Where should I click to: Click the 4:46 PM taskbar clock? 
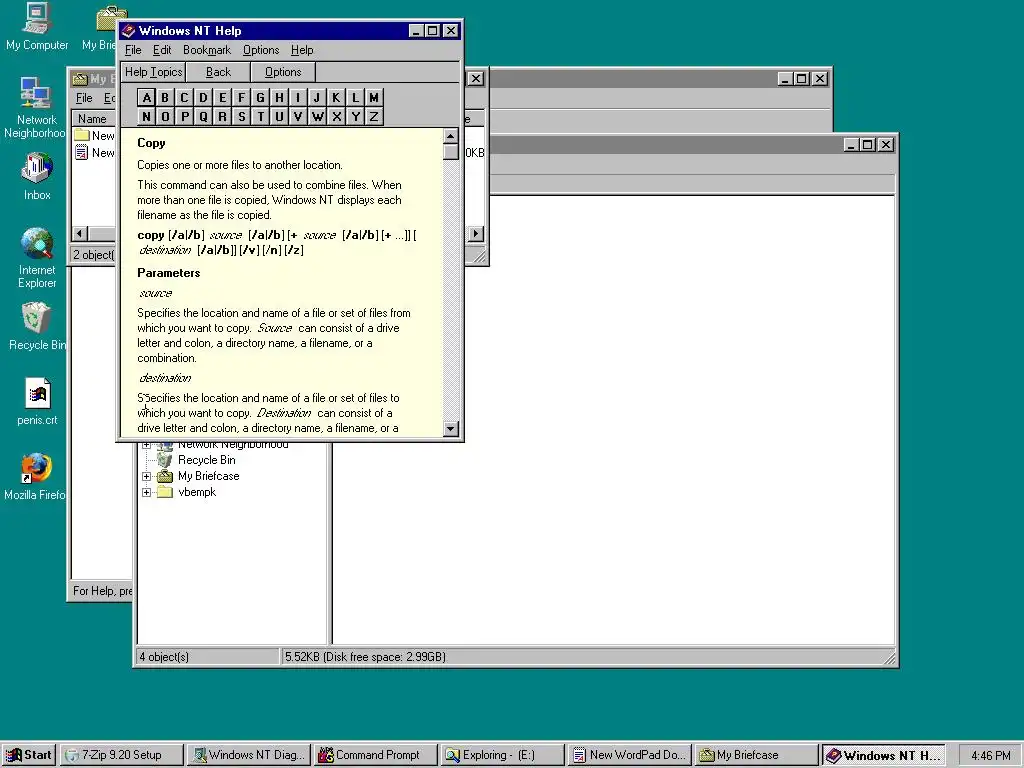click(x=990, y=756)
